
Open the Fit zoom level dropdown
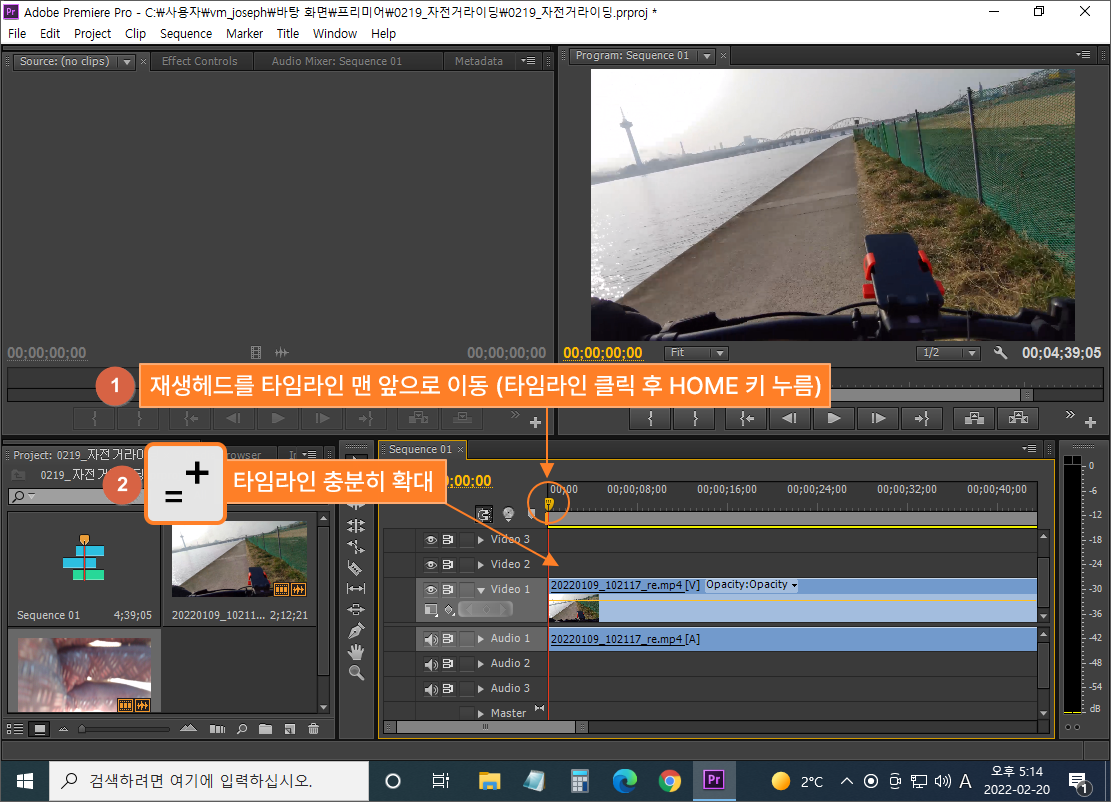click(696, 352)
